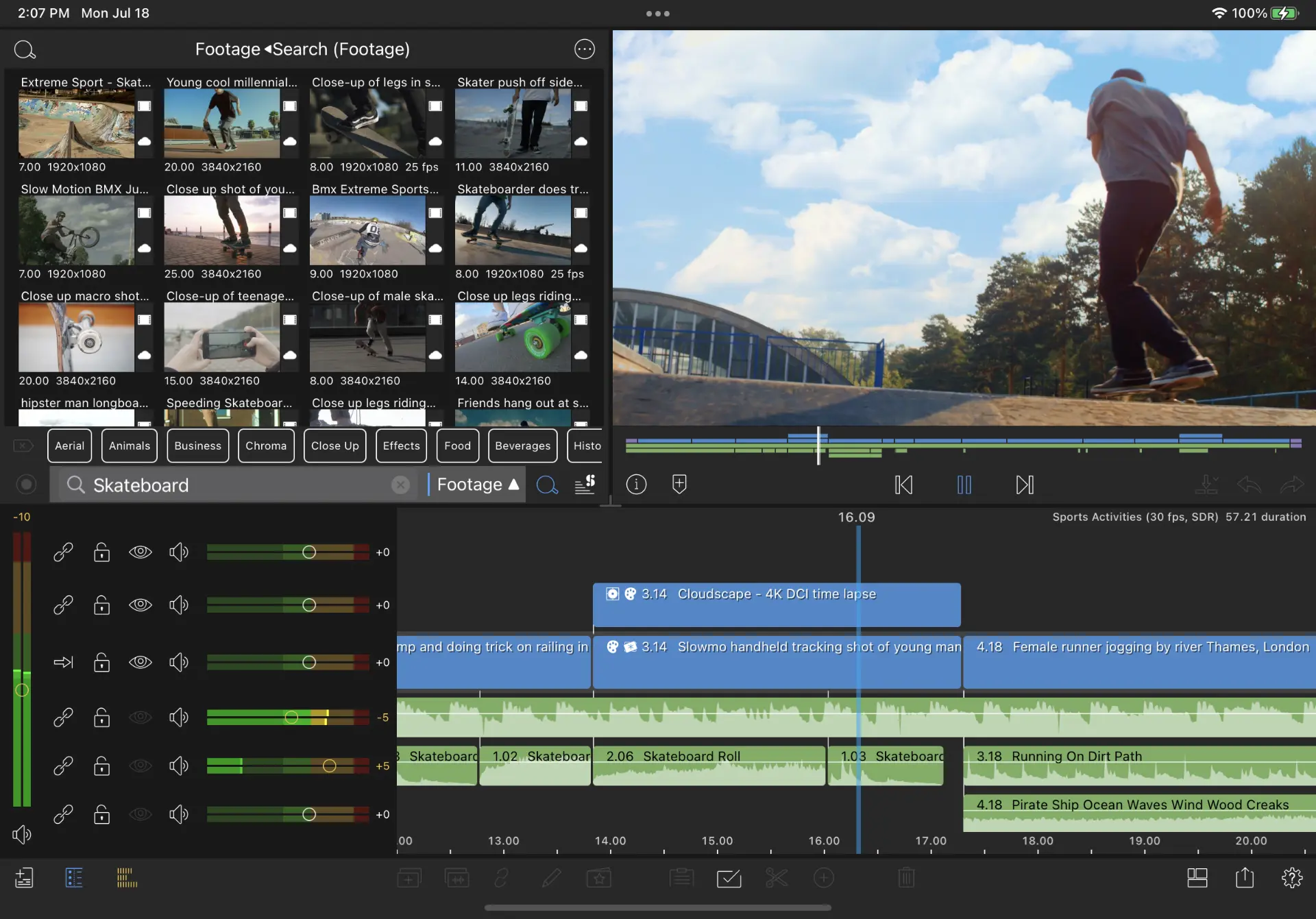This screenshot has width=1316, height=919.
Task: Open project settings gear icon
Action: (x=1292, y=878)
